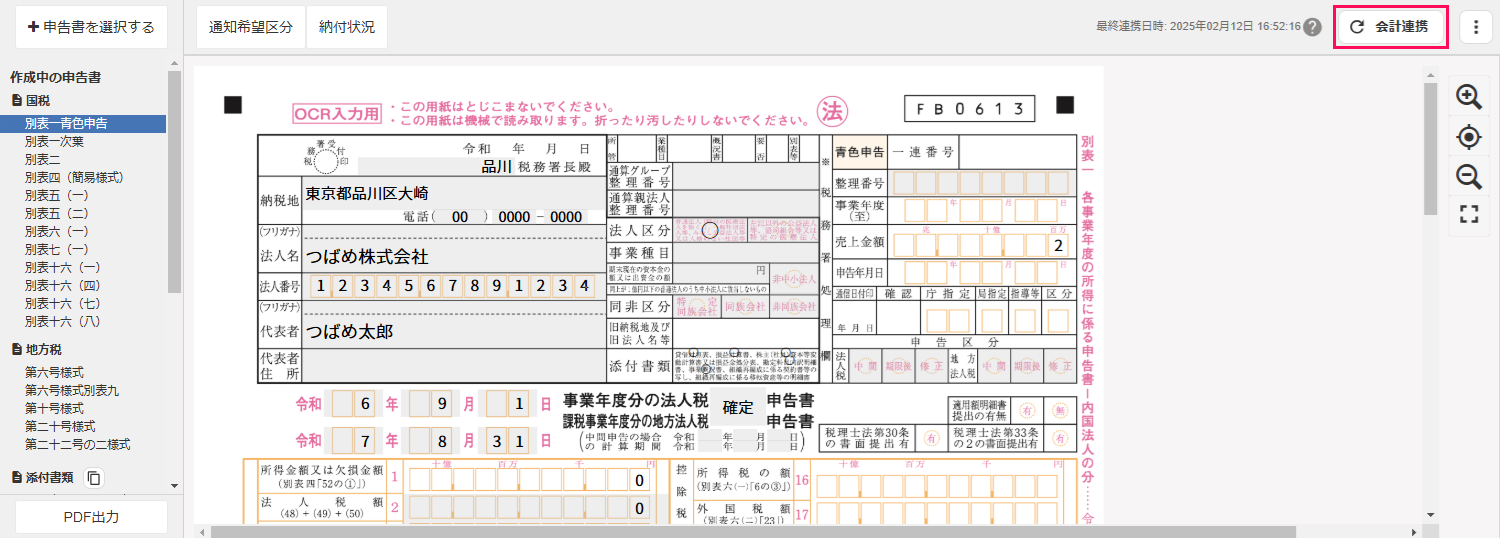Select 別表四（簡易様式） in sidebar
The height and width of the screenshot is (538, 1500).
pos(74,177)
